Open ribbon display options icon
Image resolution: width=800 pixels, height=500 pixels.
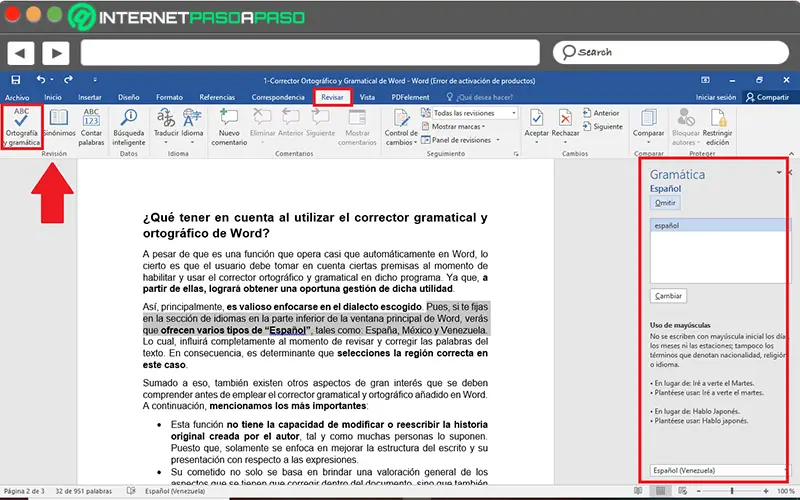(x=705, y=80)
